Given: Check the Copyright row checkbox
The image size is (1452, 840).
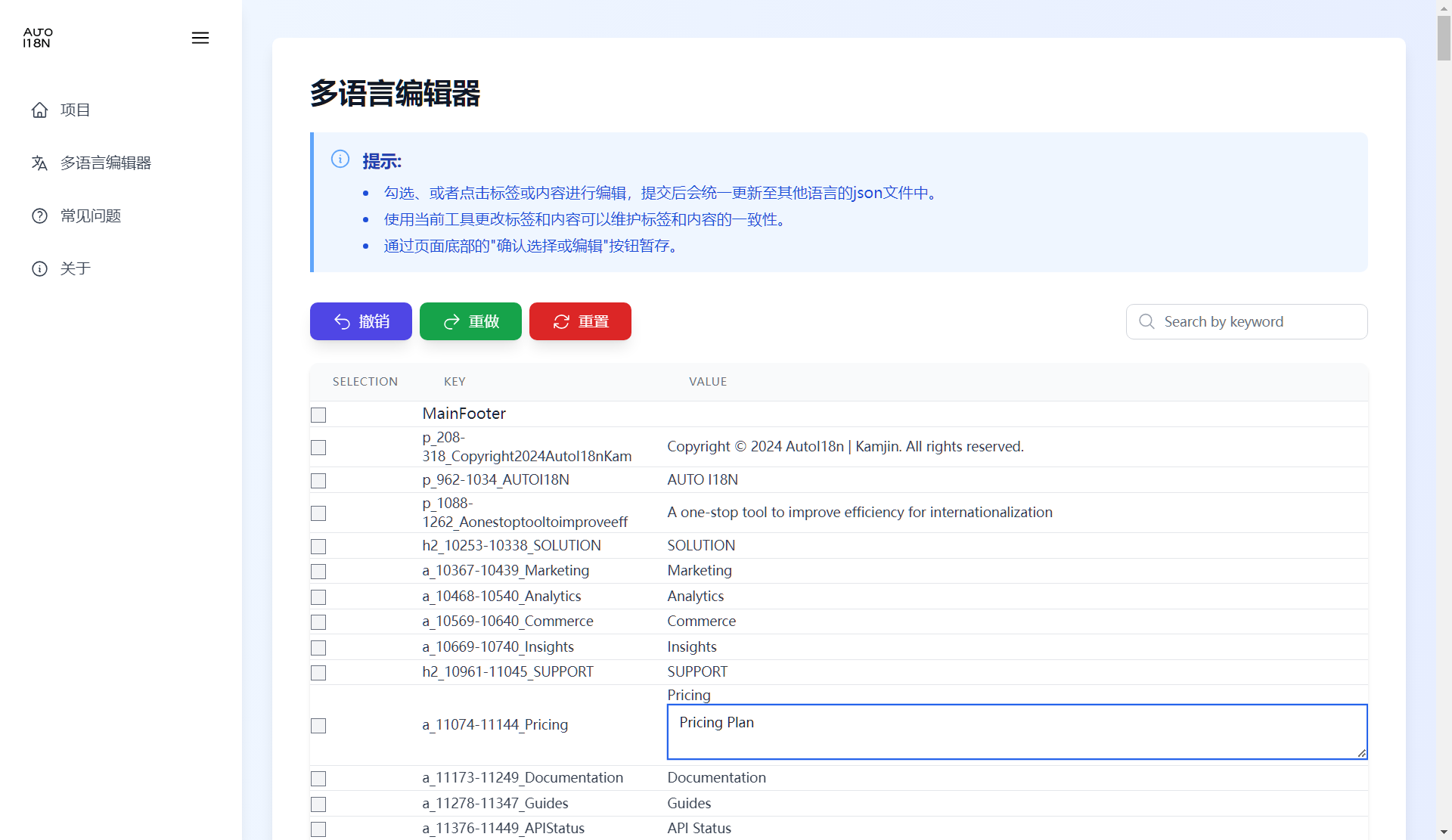Looking at the screenshot, I should [x=318, y=448].
